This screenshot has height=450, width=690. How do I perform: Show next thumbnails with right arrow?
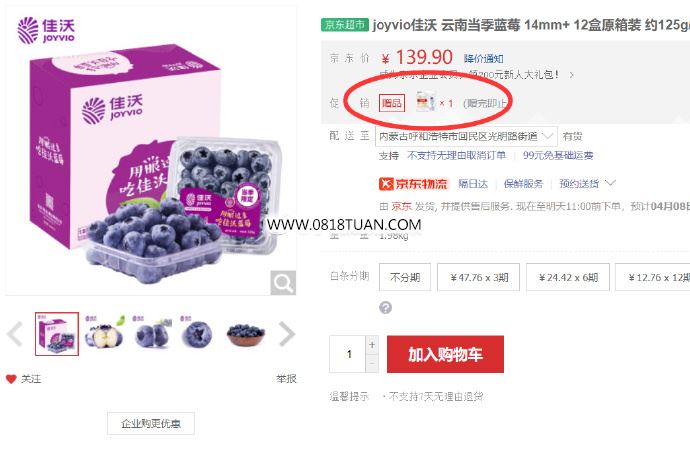pos(286,334)
